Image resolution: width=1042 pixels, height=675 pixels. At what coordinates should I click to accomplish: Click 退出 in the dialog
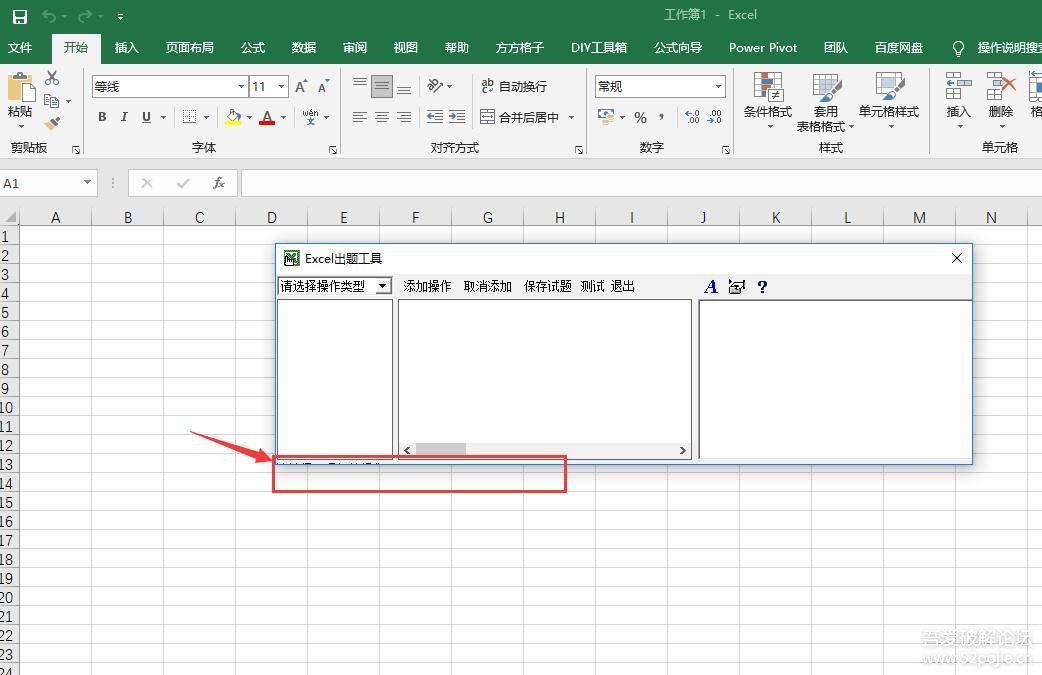click(x=623, y=286)
